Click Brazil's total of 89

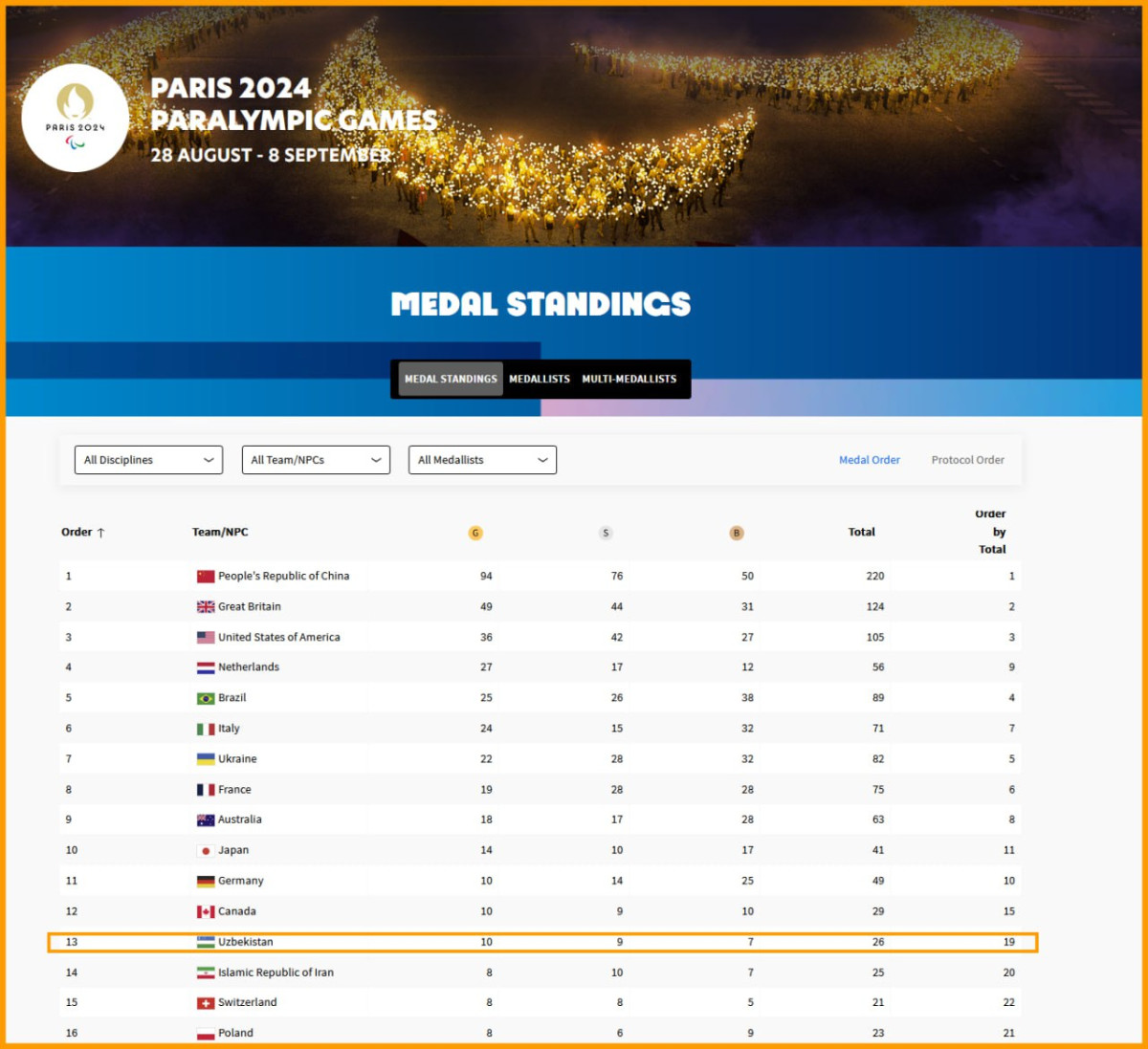tap(878, 698)
